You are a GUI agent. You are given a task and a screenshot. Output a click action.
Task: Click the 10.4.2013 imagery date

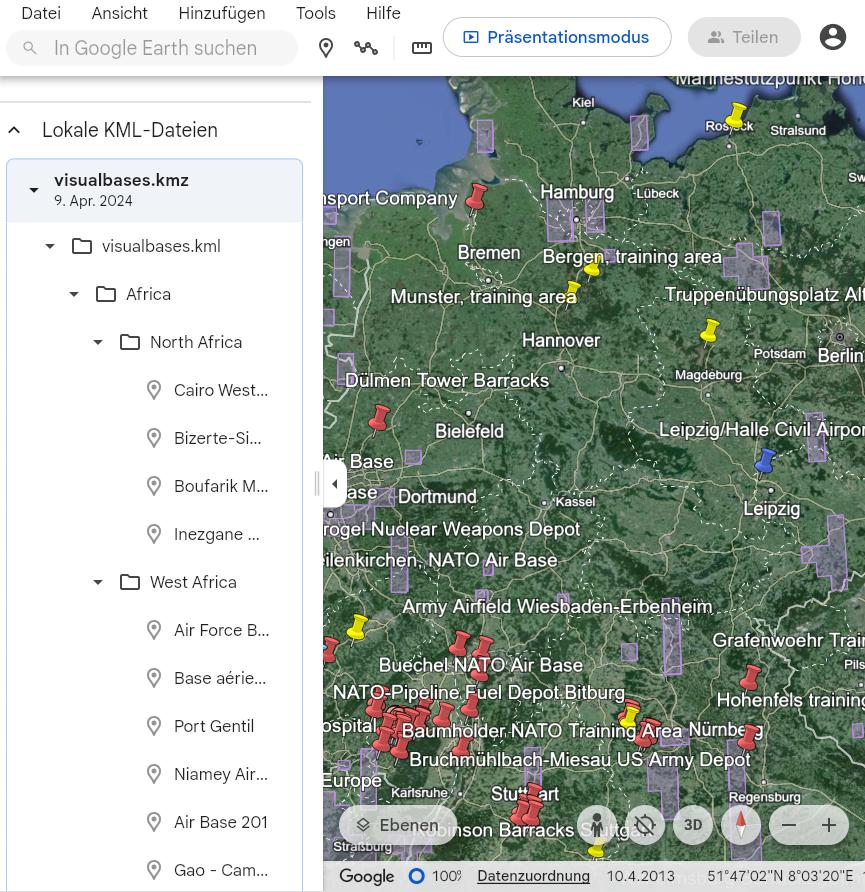[640, 876]
